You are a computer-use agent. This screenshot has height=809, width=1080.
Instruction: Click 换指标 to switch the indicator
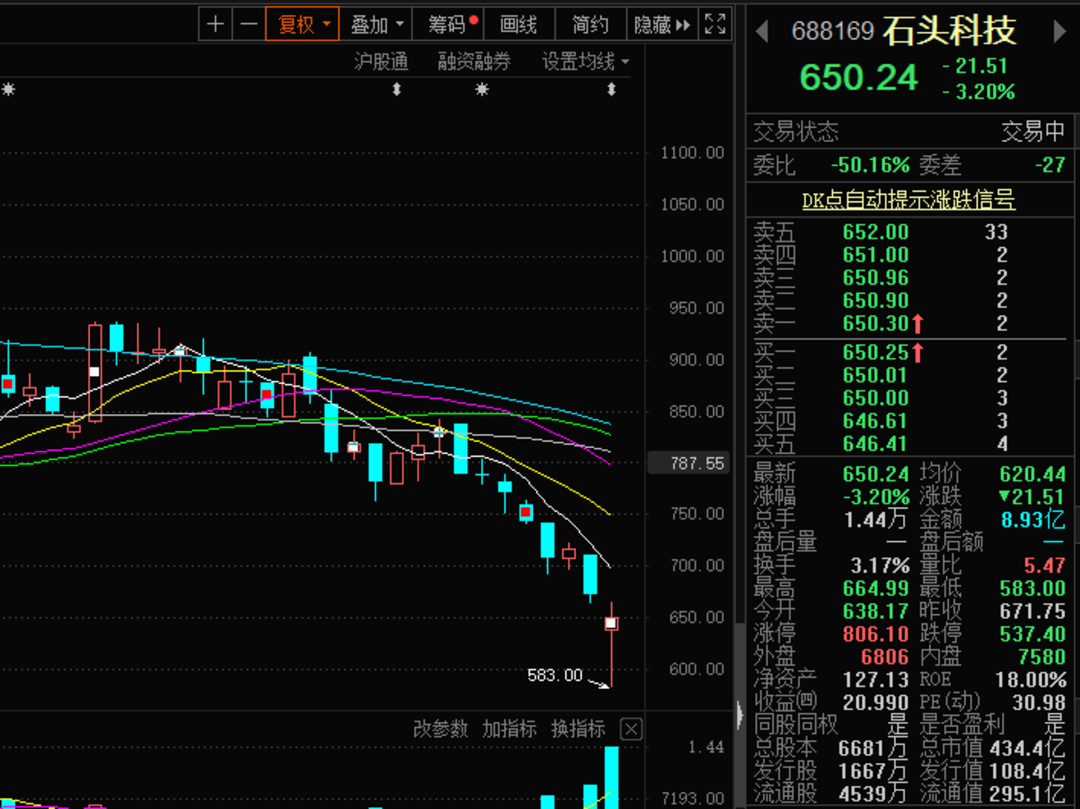(578, 728)
